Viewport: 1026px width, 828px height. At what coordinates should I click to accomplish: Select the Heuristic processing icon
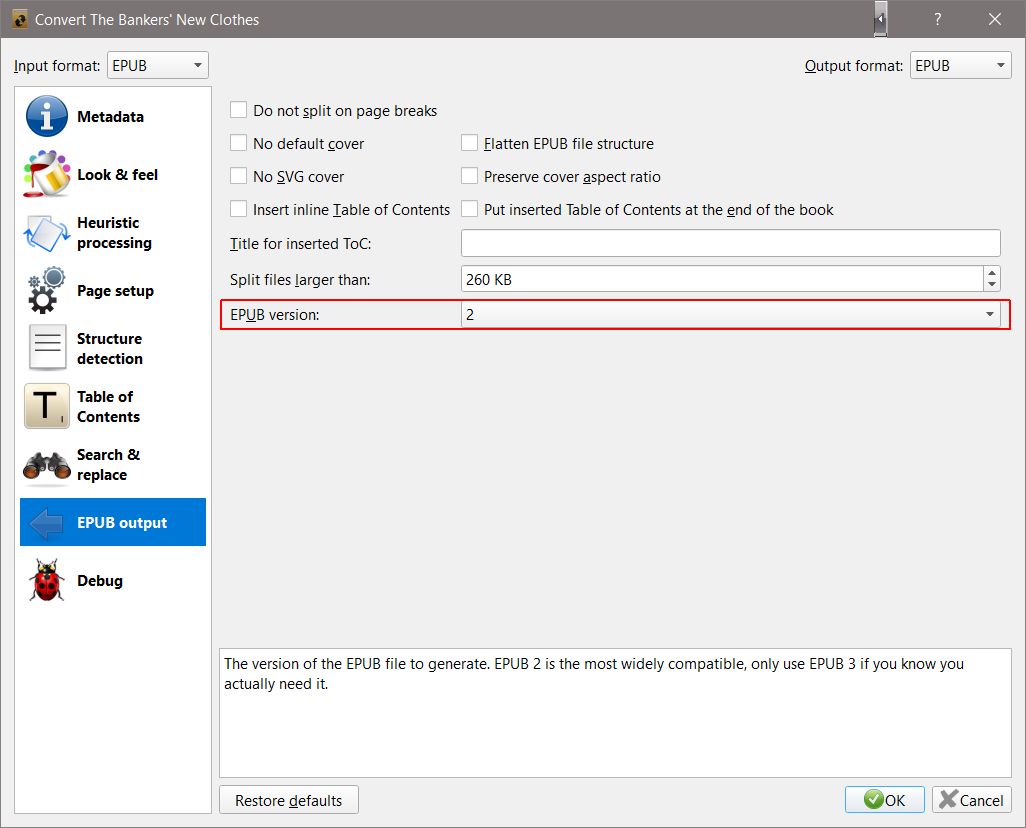click(x=46, y=233)
